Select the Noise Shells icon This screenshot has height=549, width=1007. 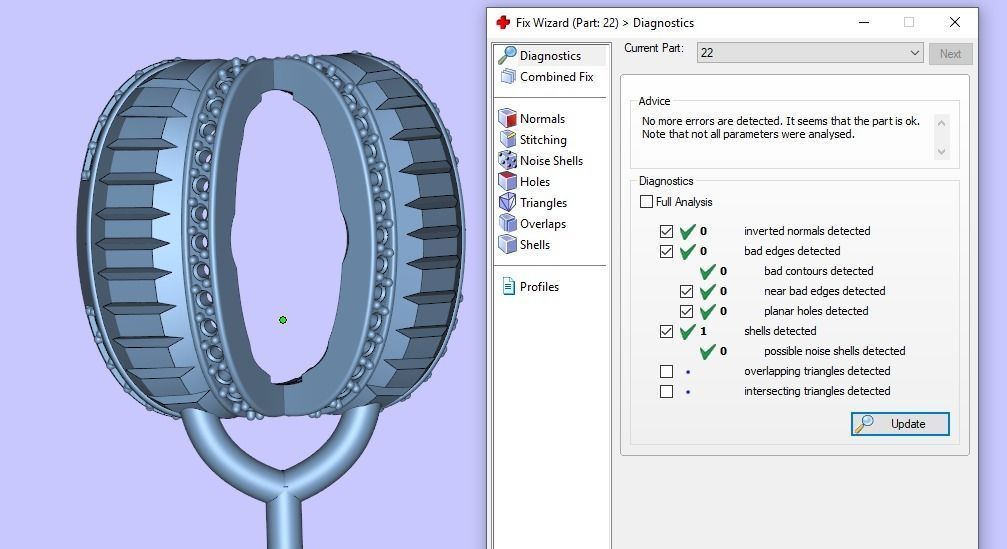[x=507, y=161]
